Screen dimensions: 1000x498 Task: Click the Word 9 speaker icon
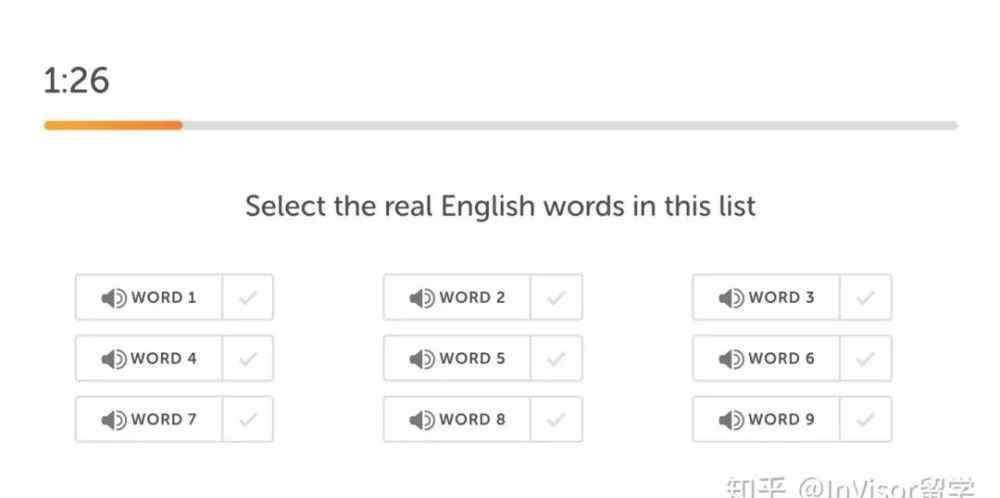[x=732, y=420]
